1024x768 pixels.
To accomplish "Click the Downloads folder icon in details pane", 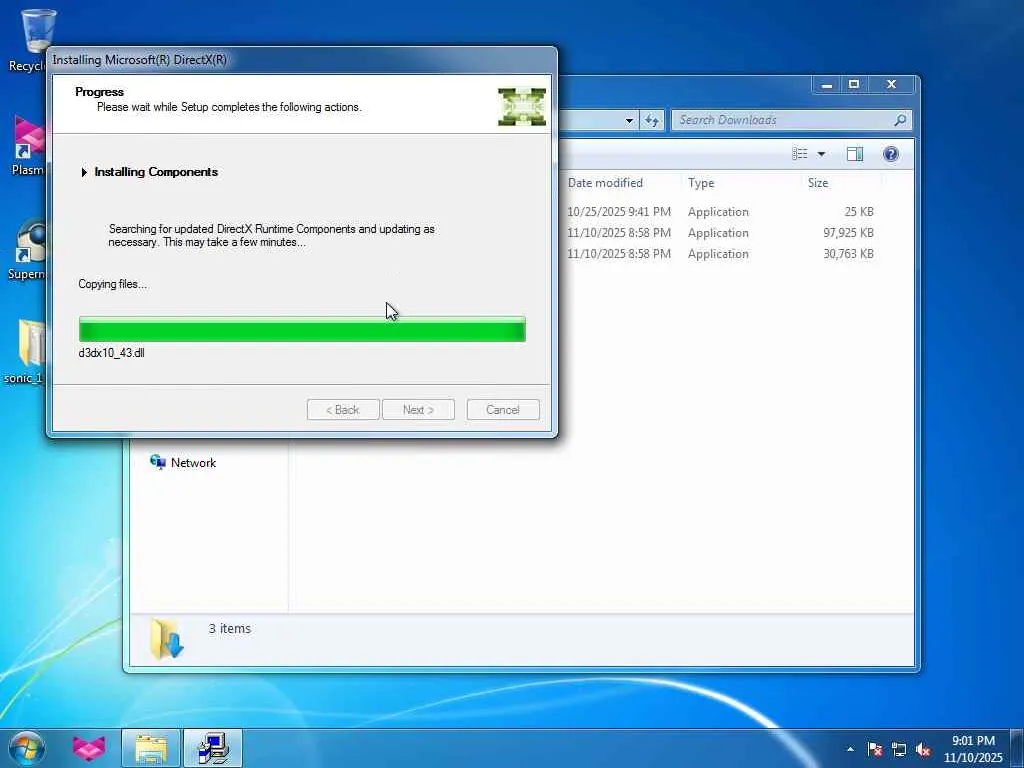I will pos(167,639).
